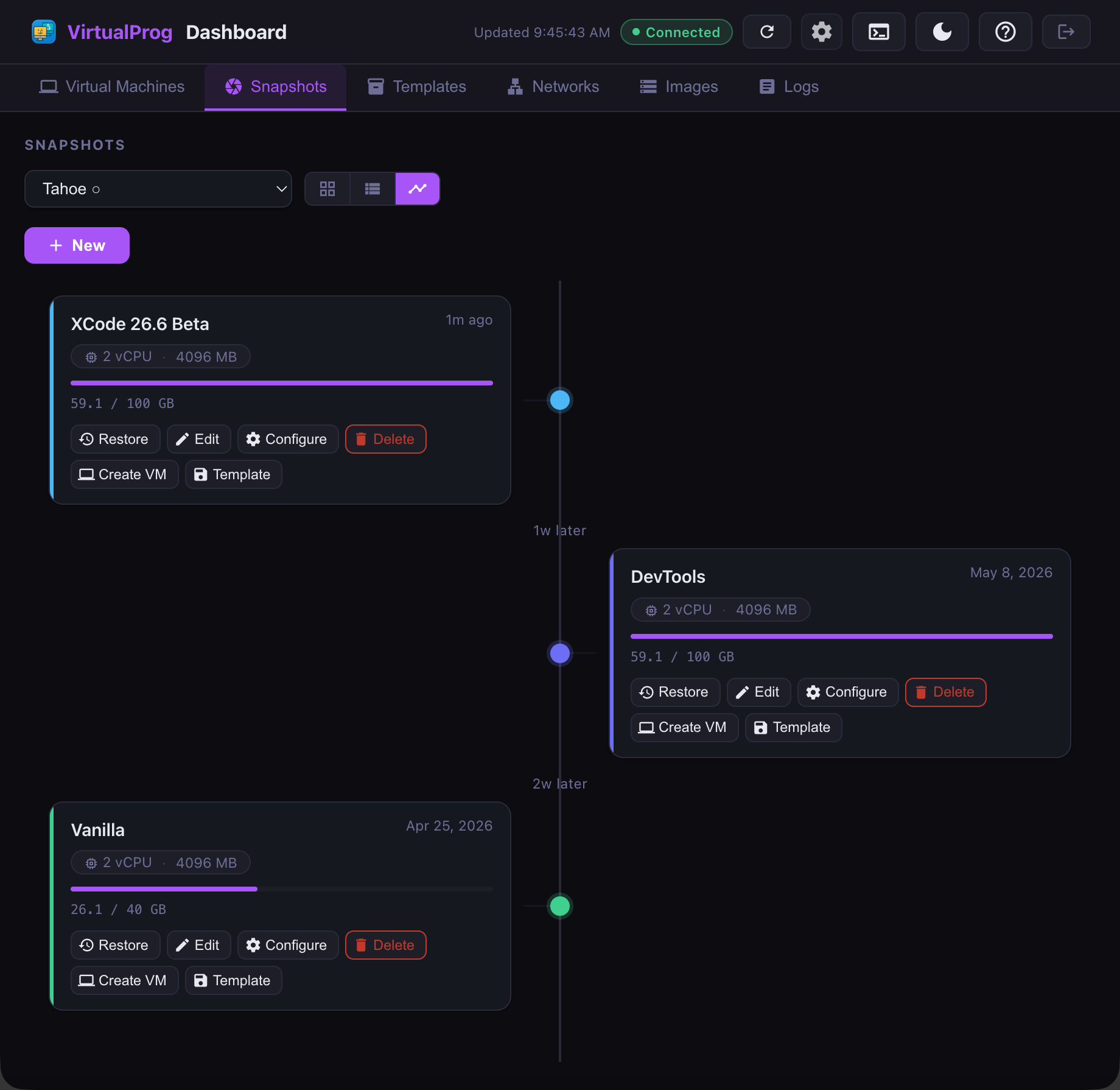Click the VirtualProg brand name
The height and width of the screenshot is (1090, 1120).
coord(120,32)
